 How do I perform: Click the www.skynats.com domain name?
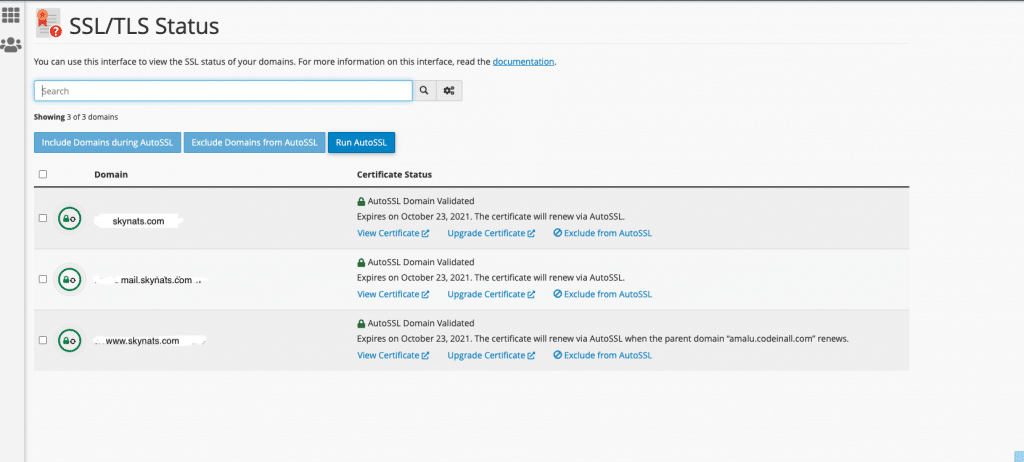click(142, 341)
